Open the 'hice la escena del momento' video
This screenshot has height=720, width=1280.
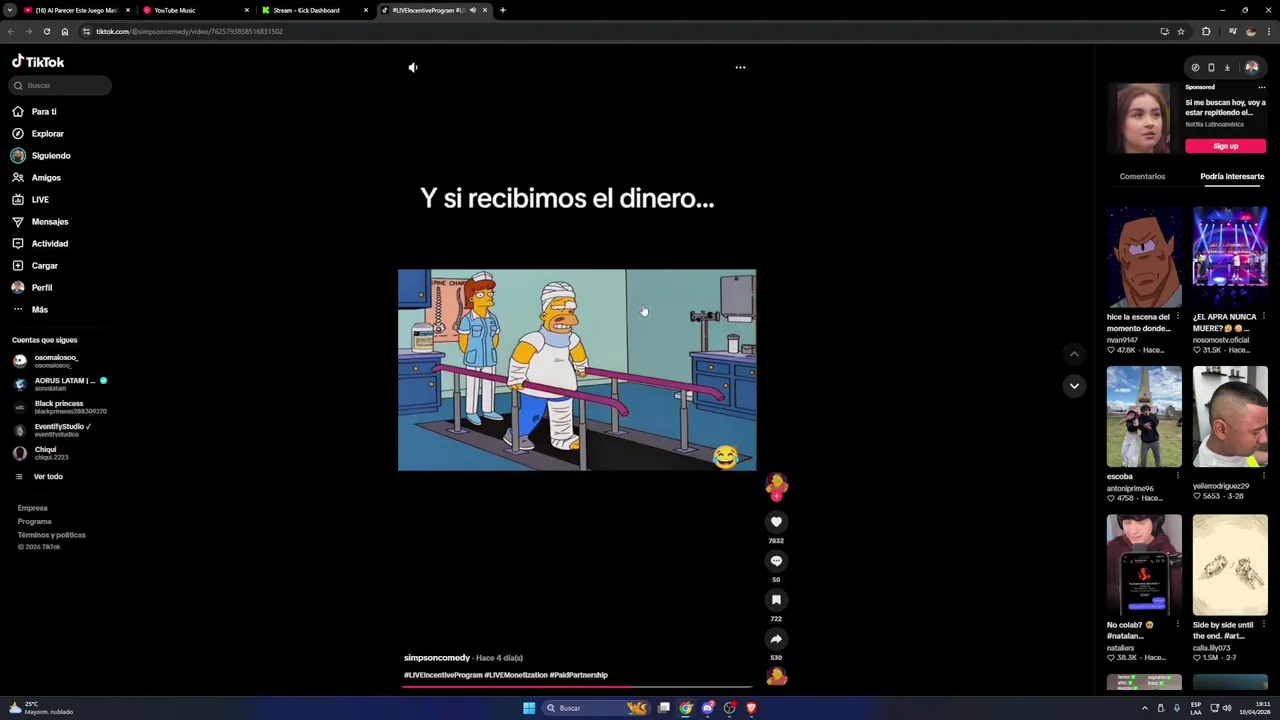[1144, 257]
